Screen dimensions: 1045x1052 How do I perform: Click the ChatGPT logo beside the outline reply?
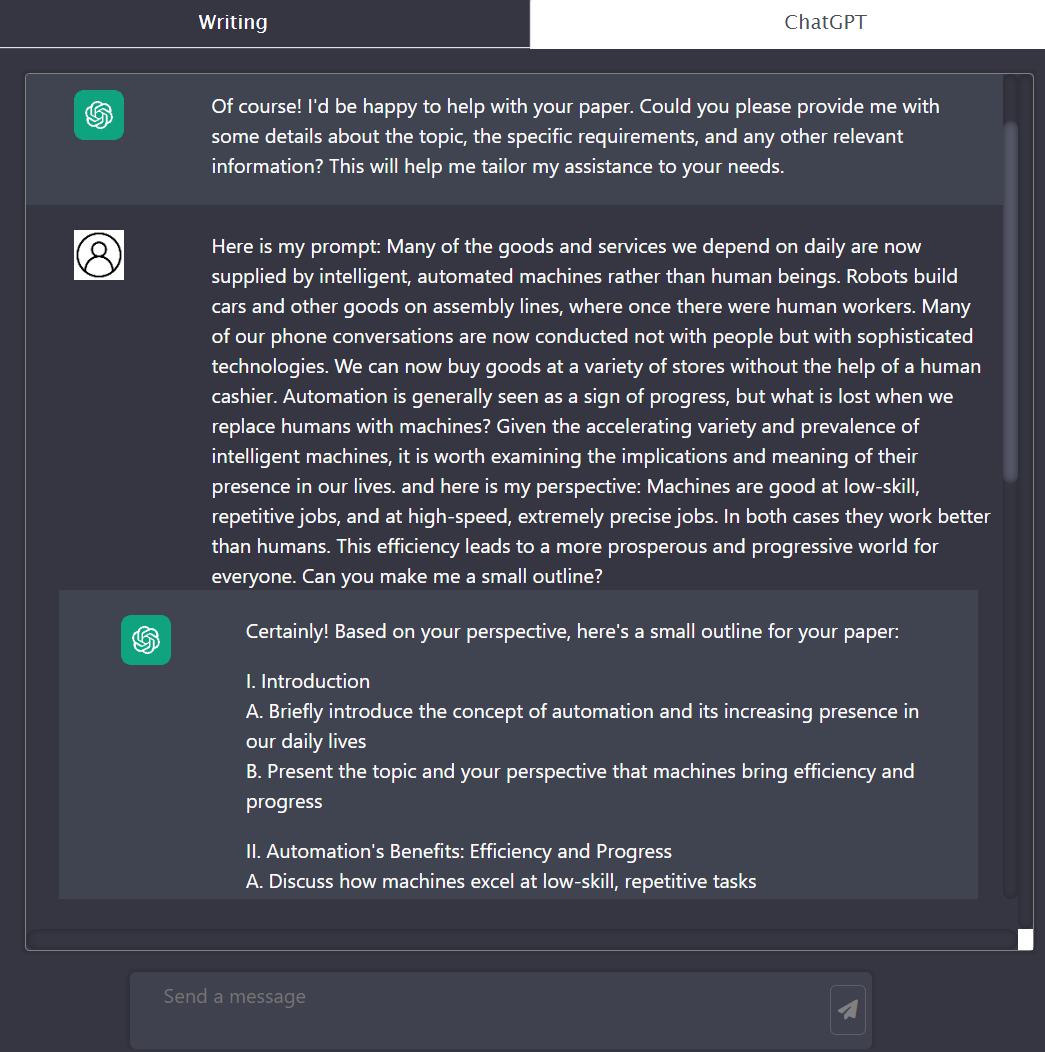(x=146, y=640)
